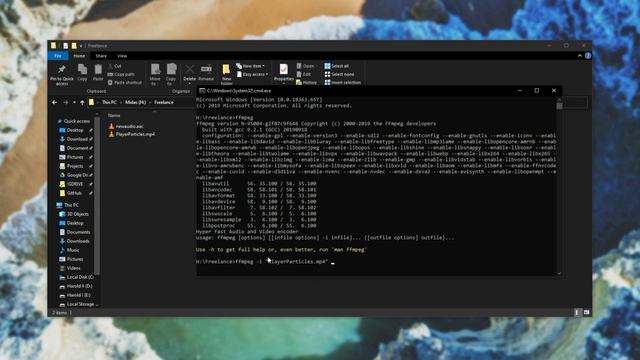Click Select all in the ribbon
This screenshot has height=360, width=640.
point(337,66)
